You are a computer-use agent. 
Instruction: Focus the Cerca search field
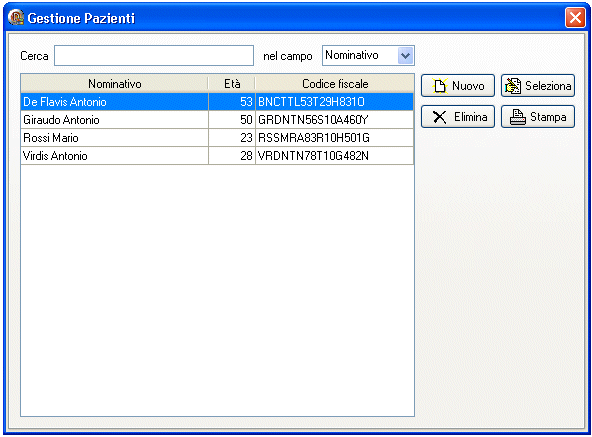pos(154,56)
